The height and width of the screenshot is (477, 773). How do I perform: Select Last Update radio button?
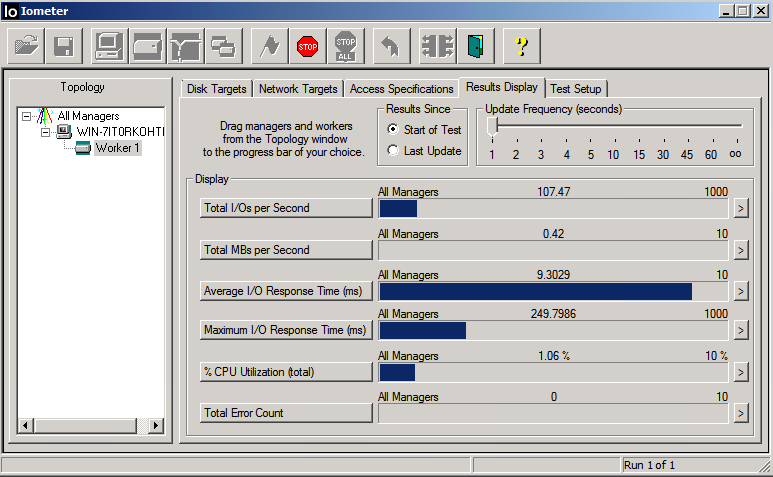point(393,150)
